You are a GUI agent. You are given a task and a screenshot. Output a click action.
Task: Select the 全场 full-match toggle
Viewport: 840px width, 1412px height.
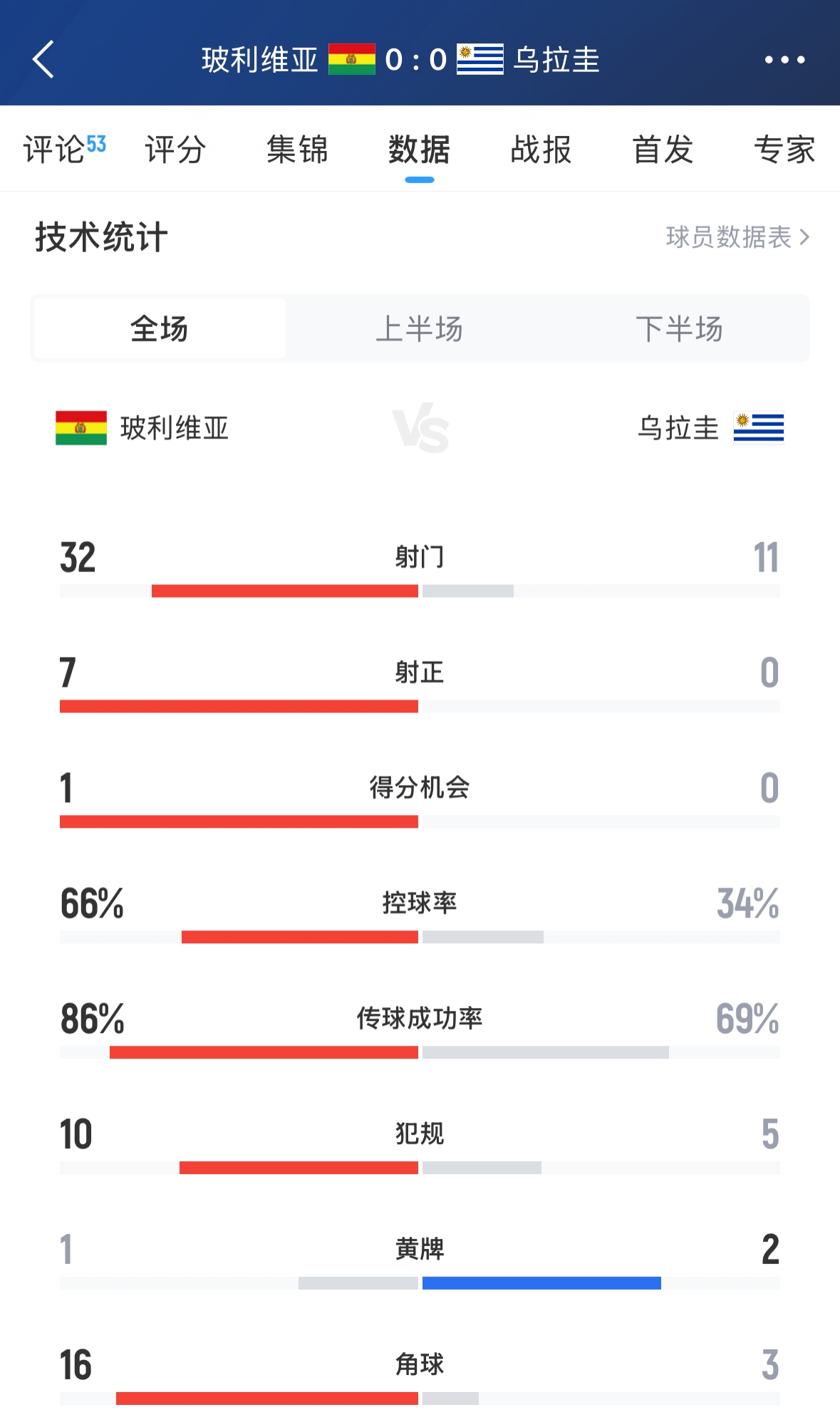160,329
